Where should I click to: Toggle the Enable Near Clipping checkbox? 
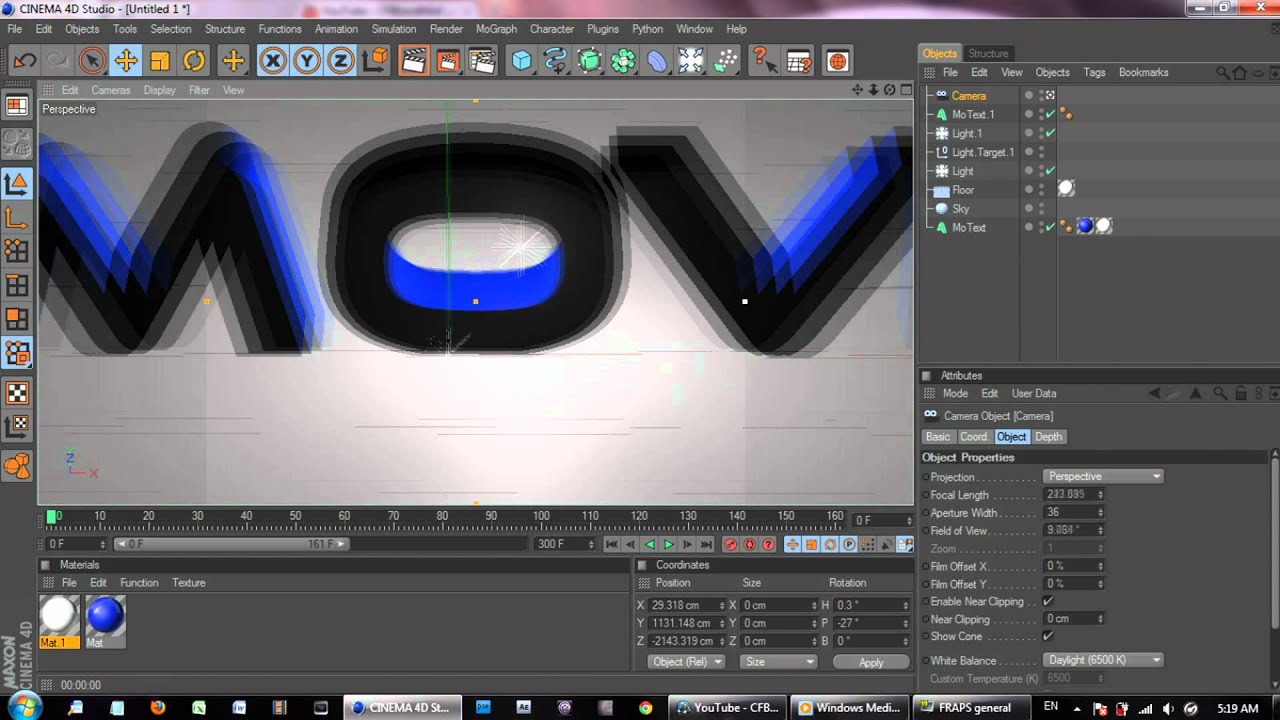click(x=1048, y=602)
